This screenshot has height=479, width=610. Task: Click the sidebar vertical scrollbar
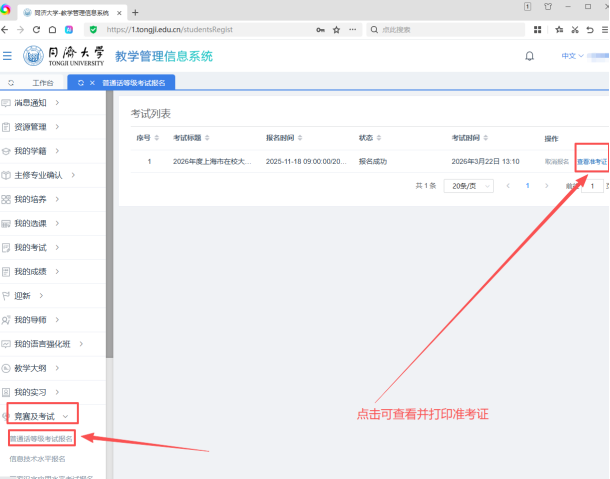click(x=109, y=224)
